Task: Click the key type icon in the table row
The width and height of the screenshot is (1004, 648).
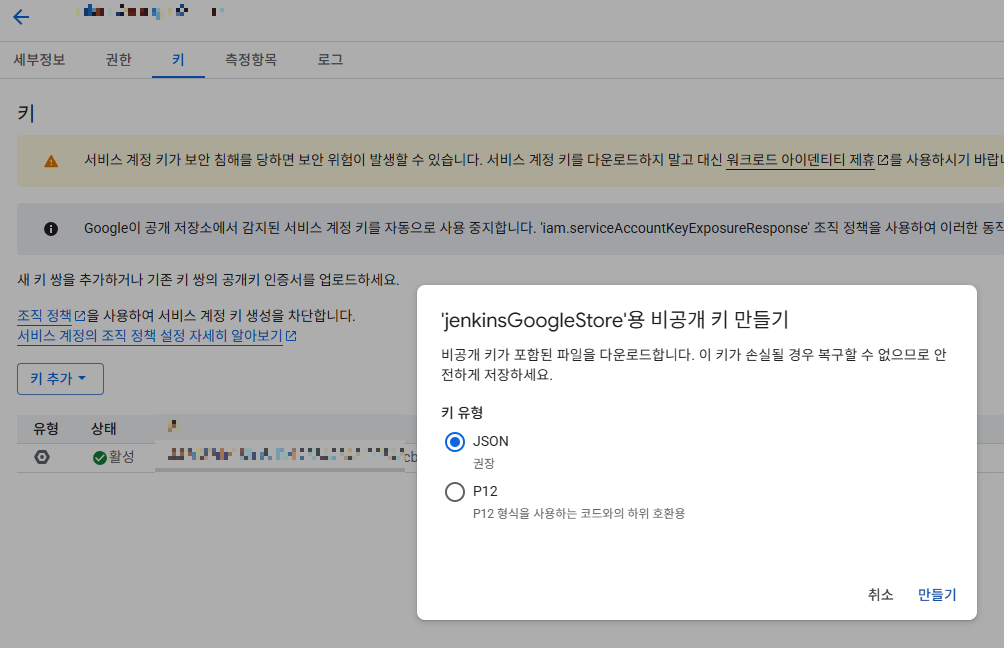Action: tap(42, 457)
